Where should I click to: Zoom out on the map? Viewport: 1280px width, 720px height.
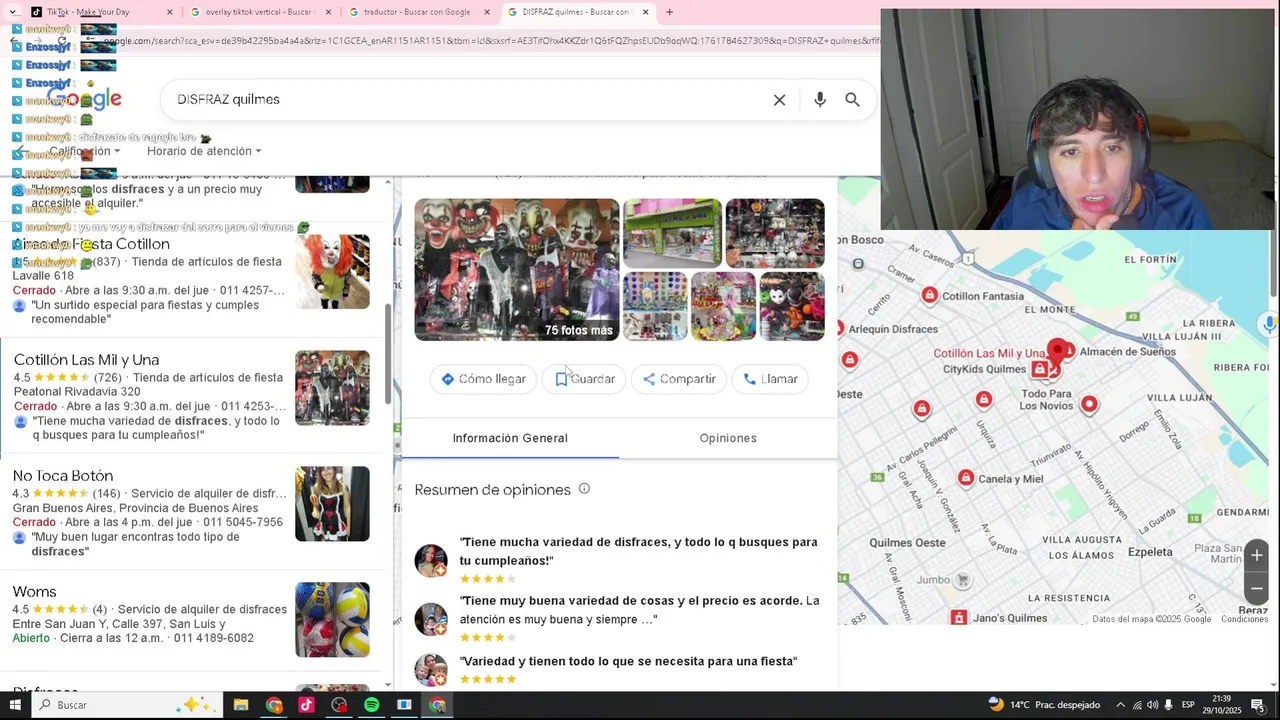[1257, 588]
